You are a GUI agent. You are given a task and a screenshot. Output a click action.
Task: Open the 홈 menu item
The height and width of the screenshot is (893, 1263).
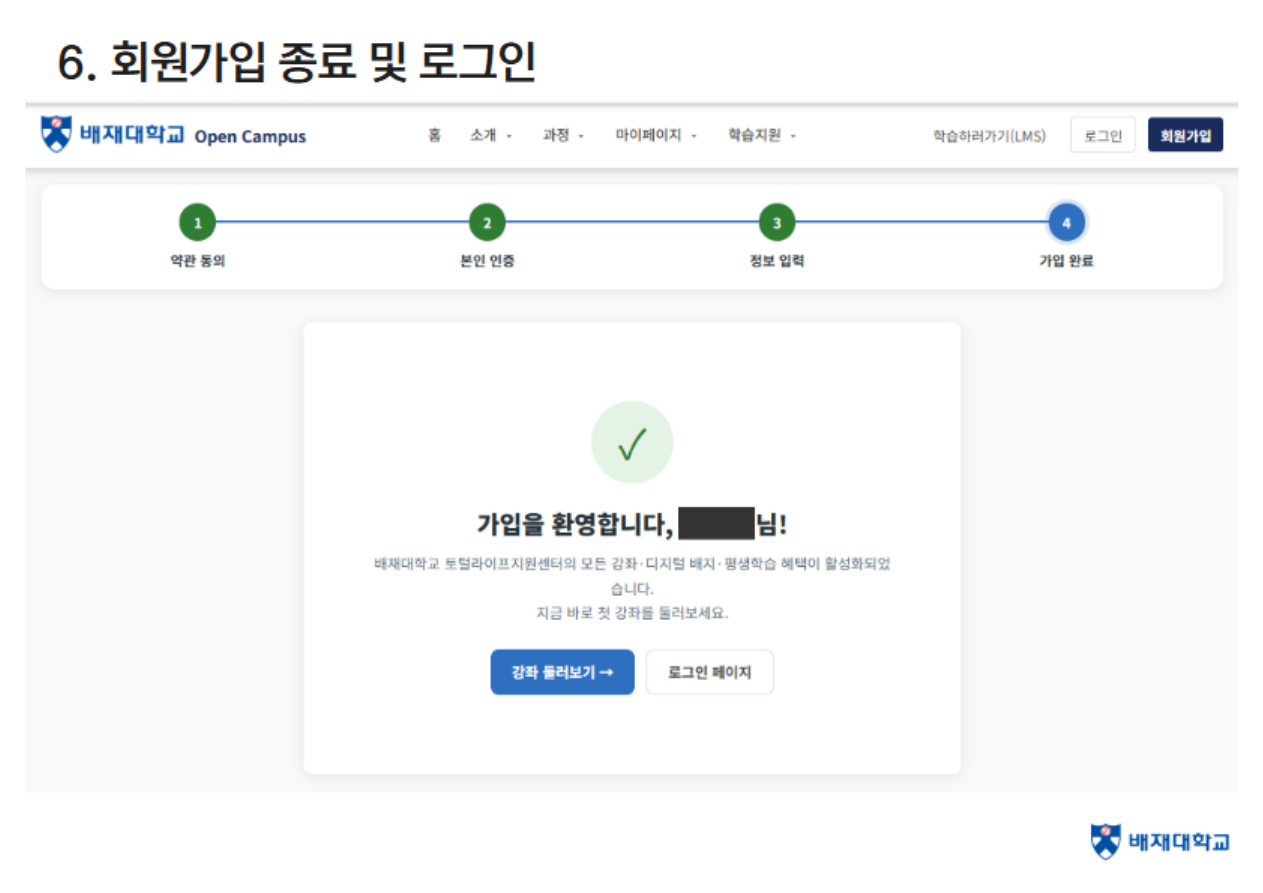(x=434, y=136)
